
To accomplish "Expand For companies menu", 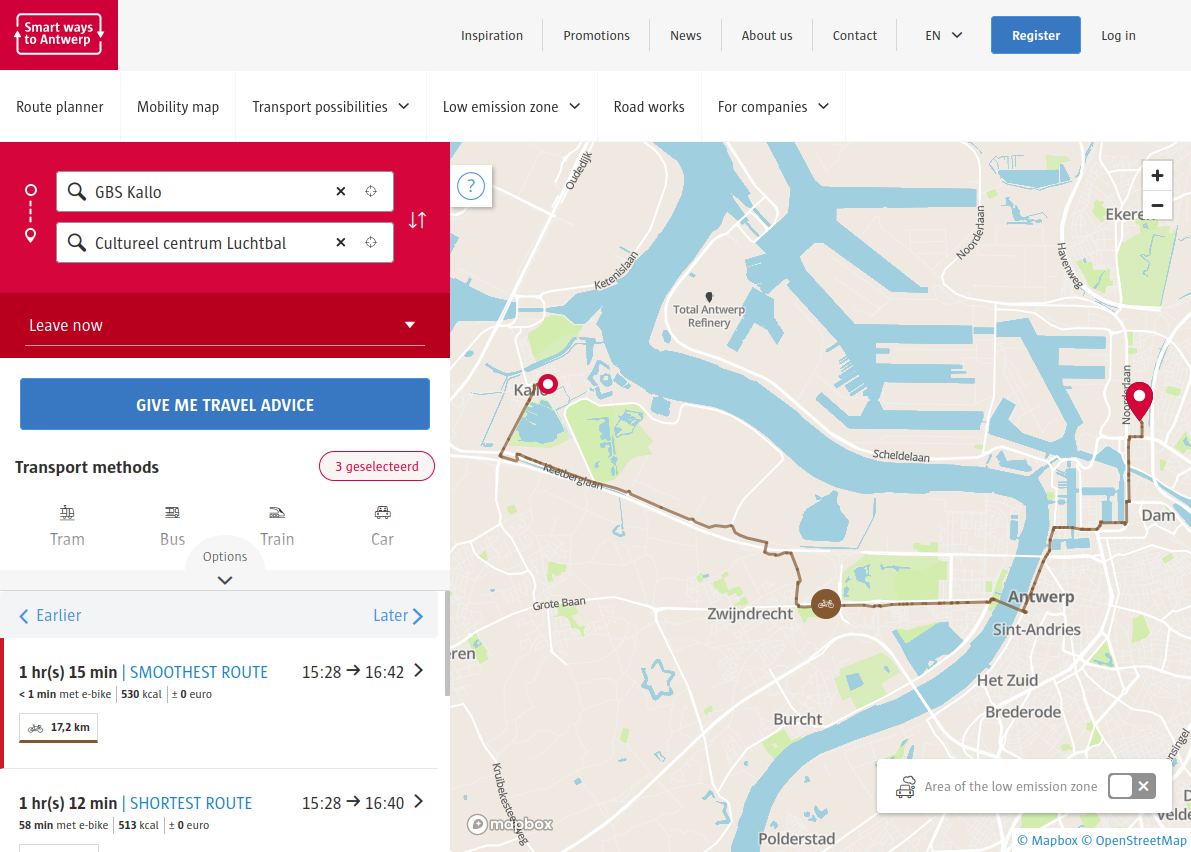I will [x=773, y=106].
